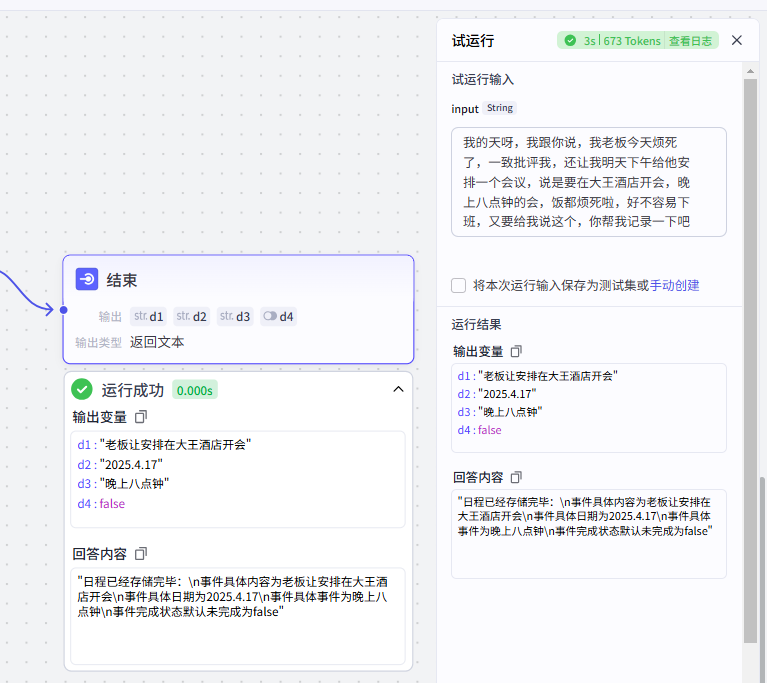Copy answer content in the node result card
Screen dimensions: 767x683
(141, 553)
